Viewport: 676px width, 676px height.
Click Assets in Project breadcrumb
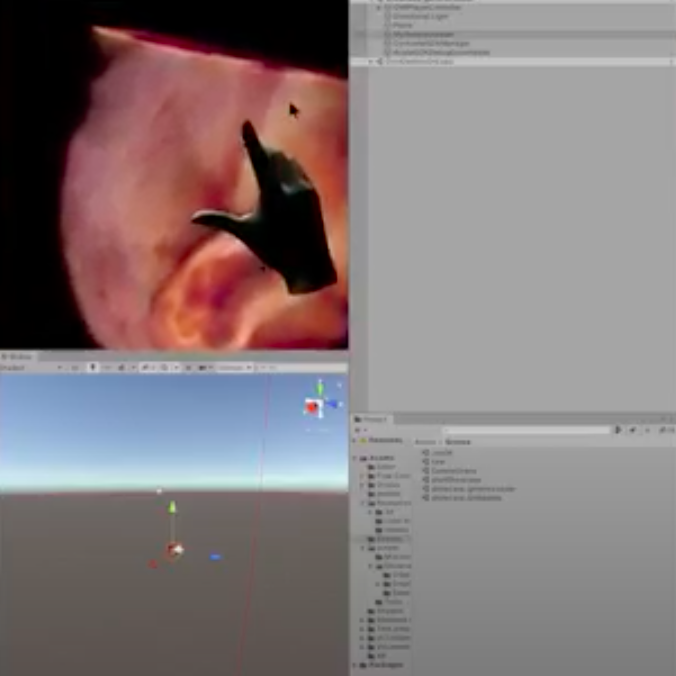pyautogui.click(x=425, y=442)
